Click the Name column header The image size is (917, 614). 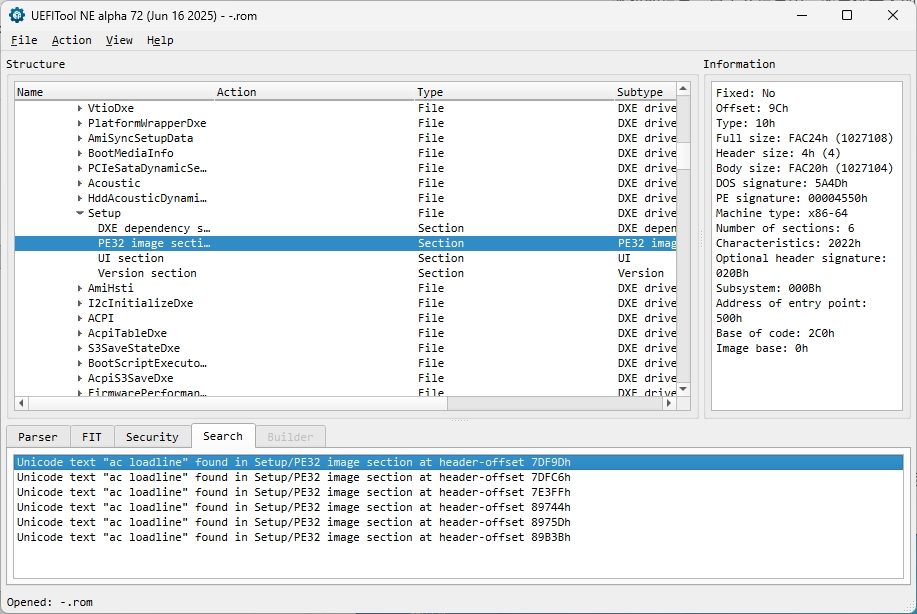point(30,92)
